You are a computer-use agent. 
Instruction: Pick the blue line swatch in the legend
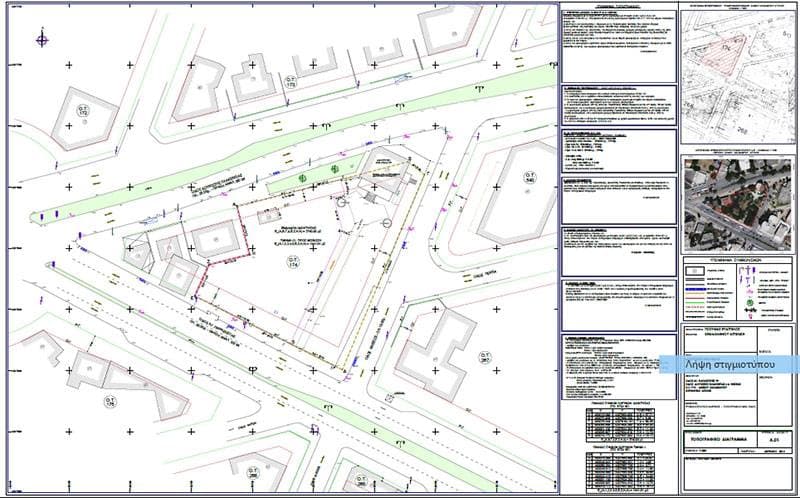coord(695,287)
